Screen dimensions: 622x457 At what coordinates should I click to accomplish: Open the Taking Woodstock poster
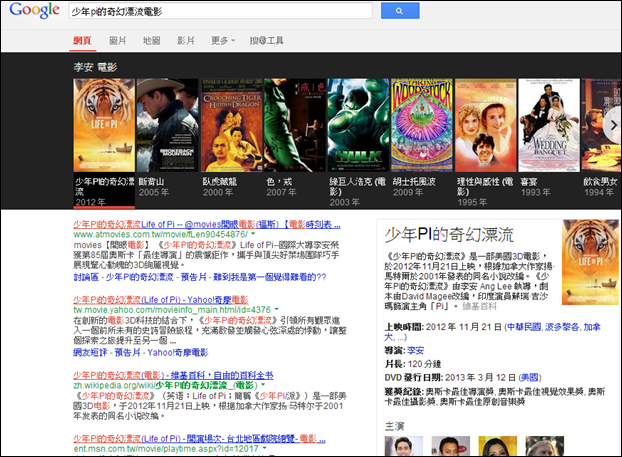(422, 125)
